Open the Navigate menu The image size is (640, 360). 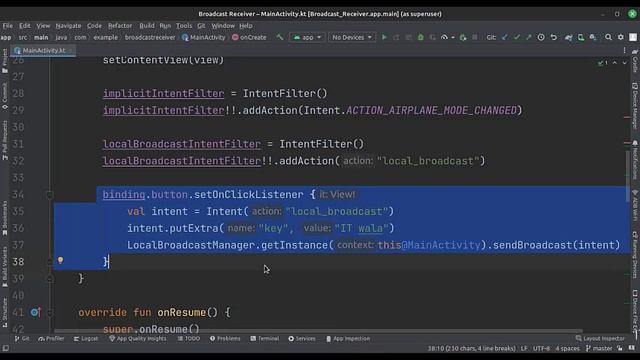click(x=68, y=25)
